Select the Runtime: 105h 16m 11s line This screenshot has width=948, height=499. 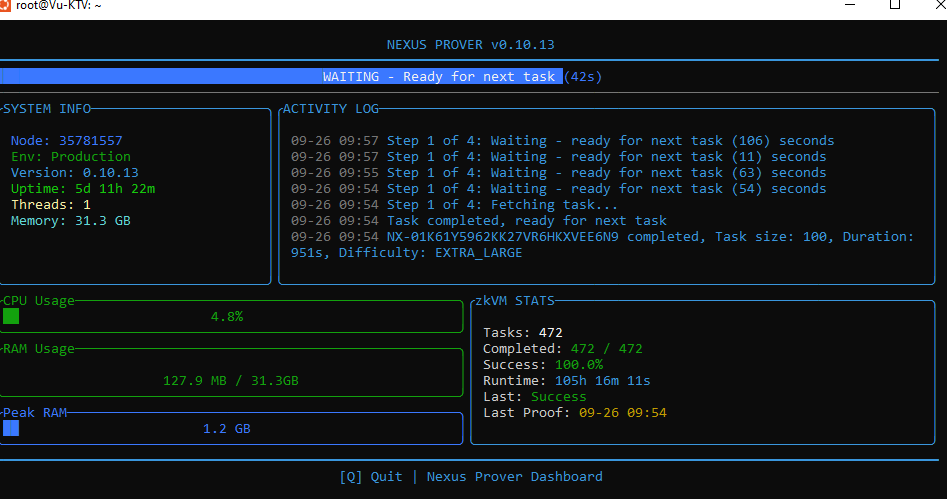567,381
